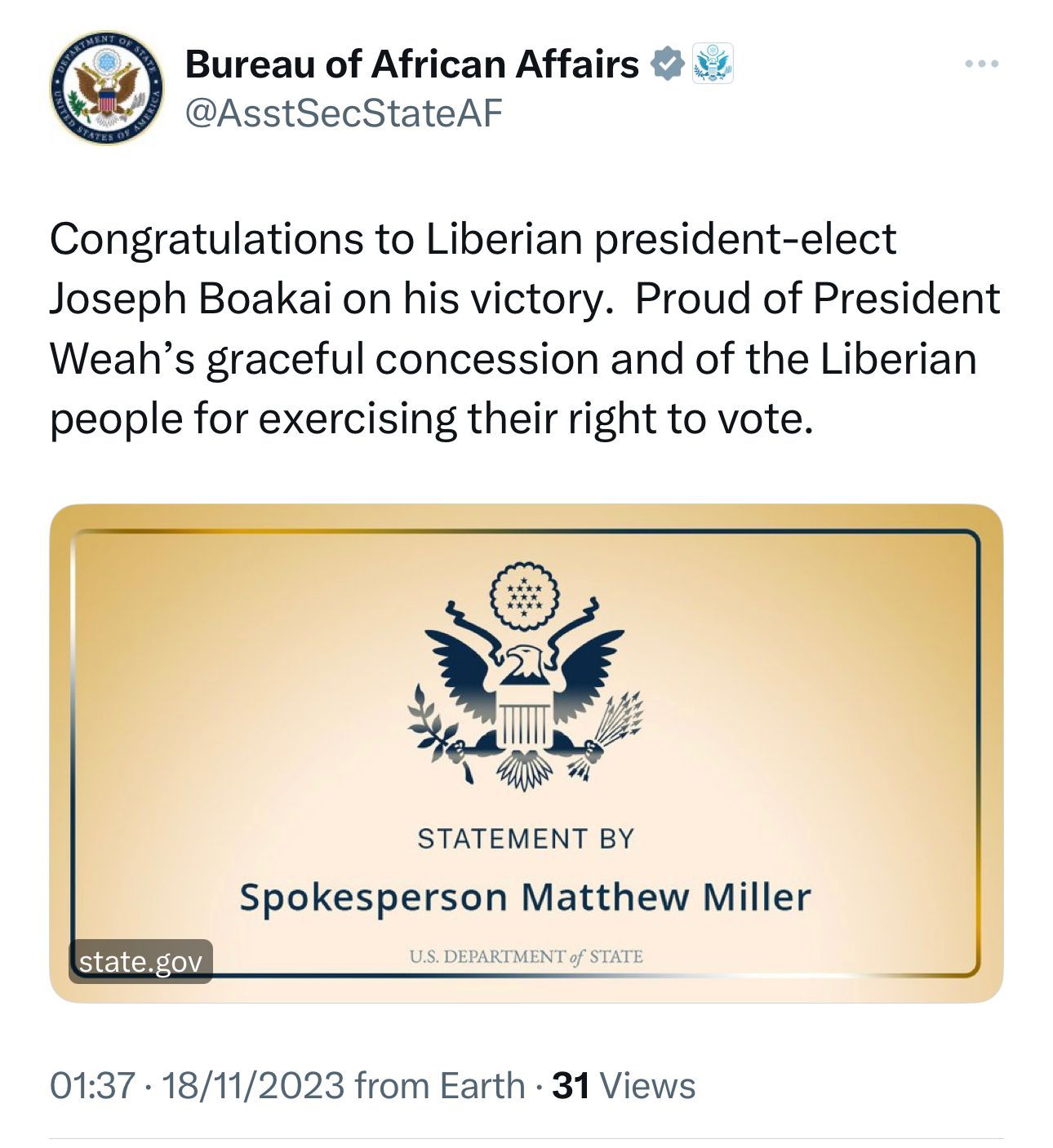This screenshot has height=1148, width=1053.
Task: Click the government seal affiliation badge beside the name
Action: point(713,64)
